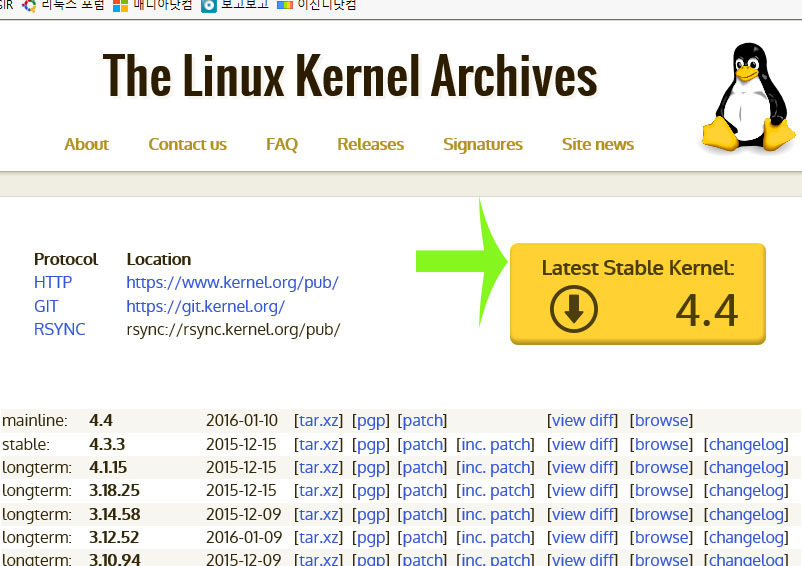Select stable version number 4.3.3
This screenshot has height=566, width=802.
click(107, 444)
